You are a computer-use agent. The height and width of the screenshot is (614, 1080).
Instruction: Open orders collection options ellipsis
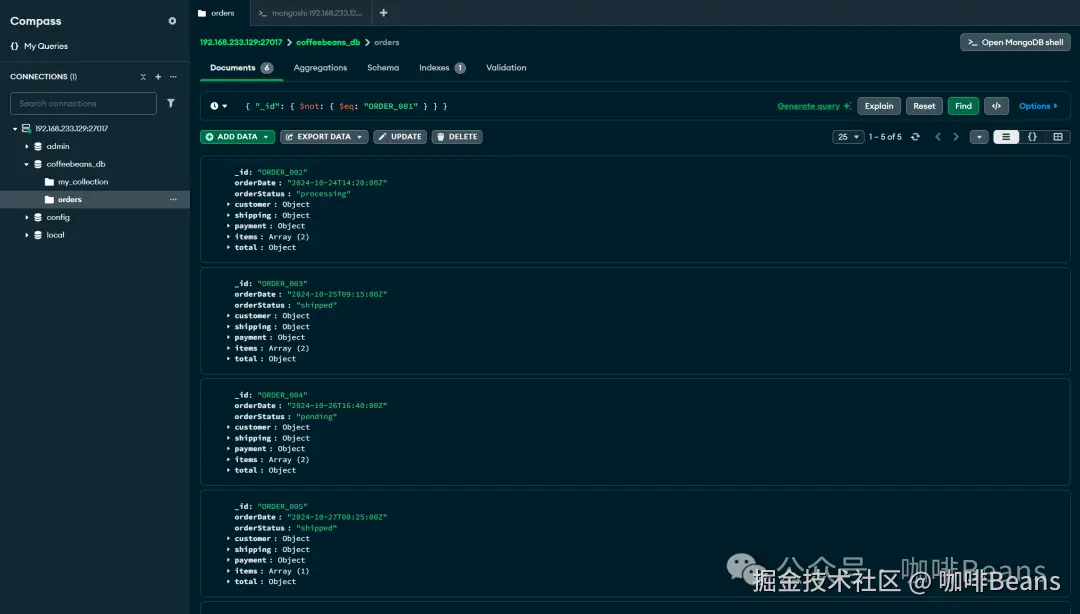point(174,200)
